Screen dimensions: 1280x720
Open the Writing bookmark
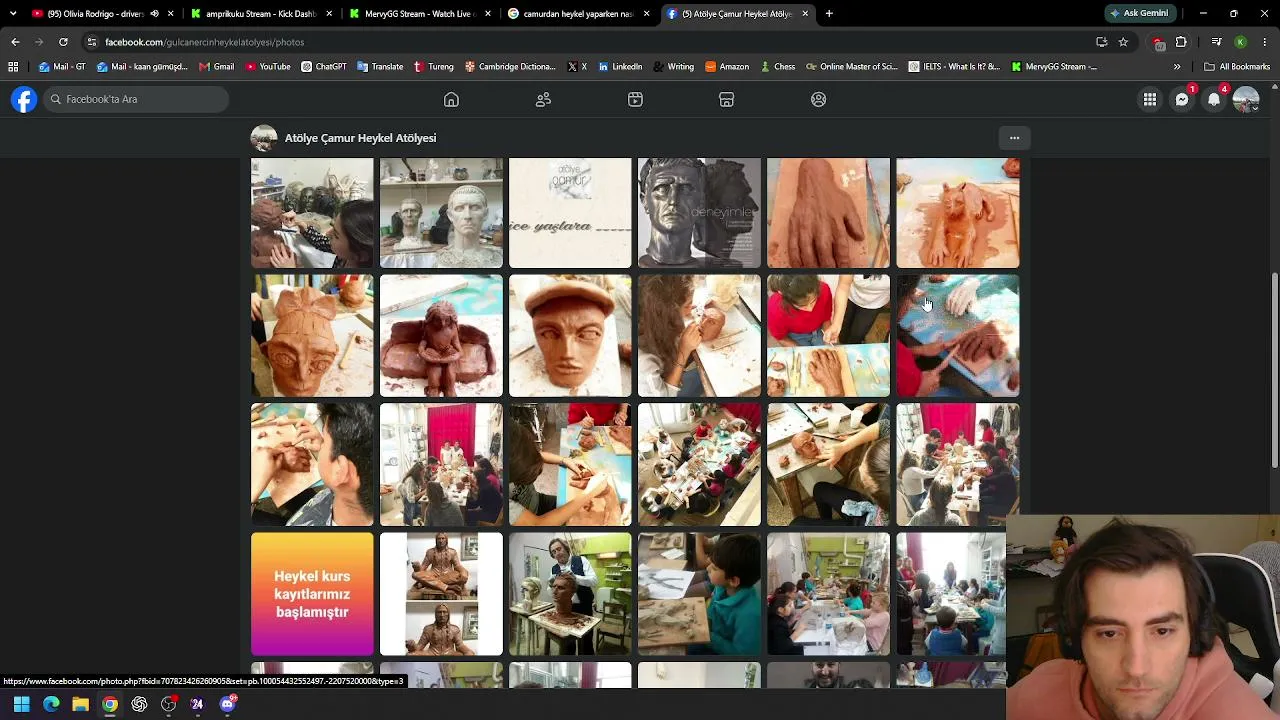point(673,67)
